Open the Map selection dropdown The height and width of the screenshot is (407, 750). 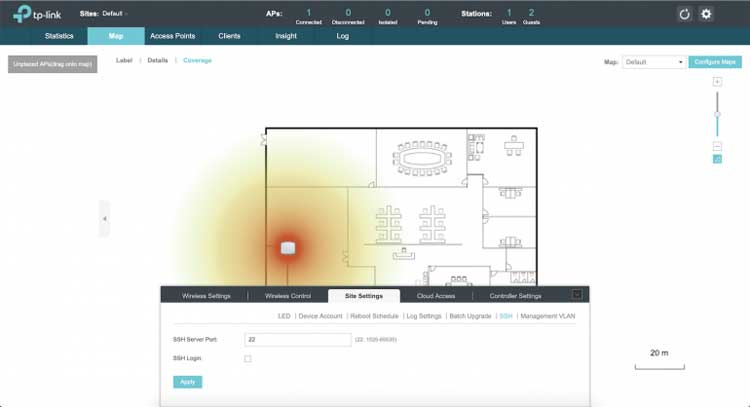[654, 62]
